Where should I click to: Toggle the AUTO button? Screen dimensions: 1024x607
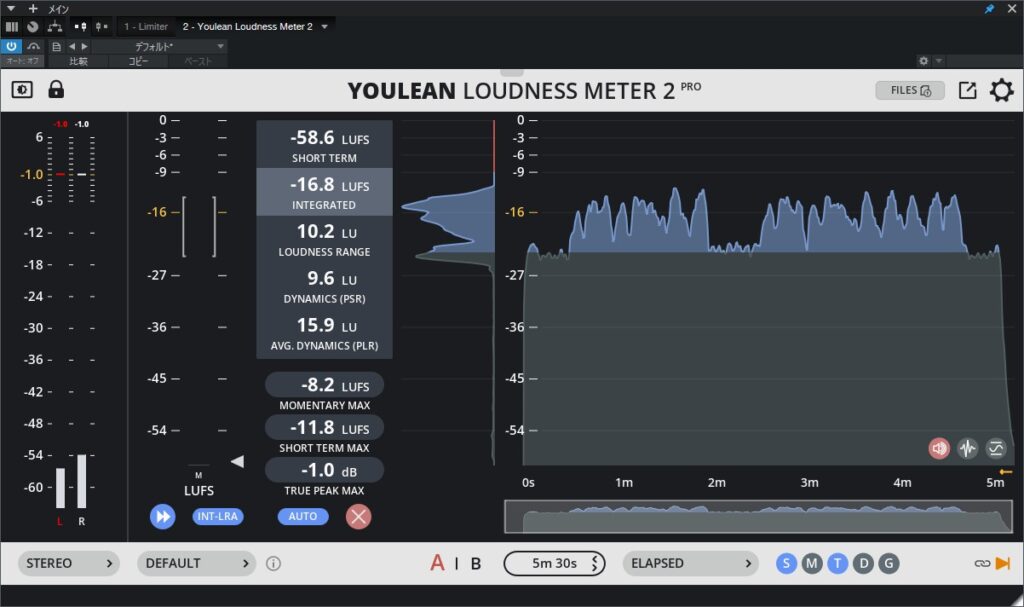tap(303, 516)
